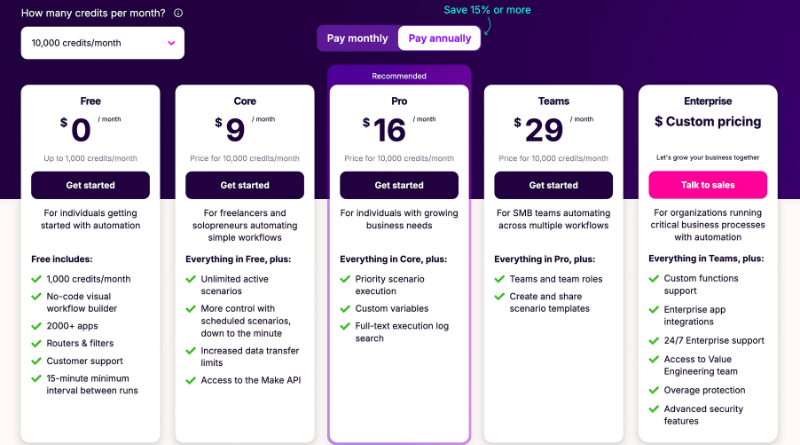Viewport: 800px width, 445px height.
Task: Click the checkmark beside Unlimited active scenarios
Action: (191, 279)
